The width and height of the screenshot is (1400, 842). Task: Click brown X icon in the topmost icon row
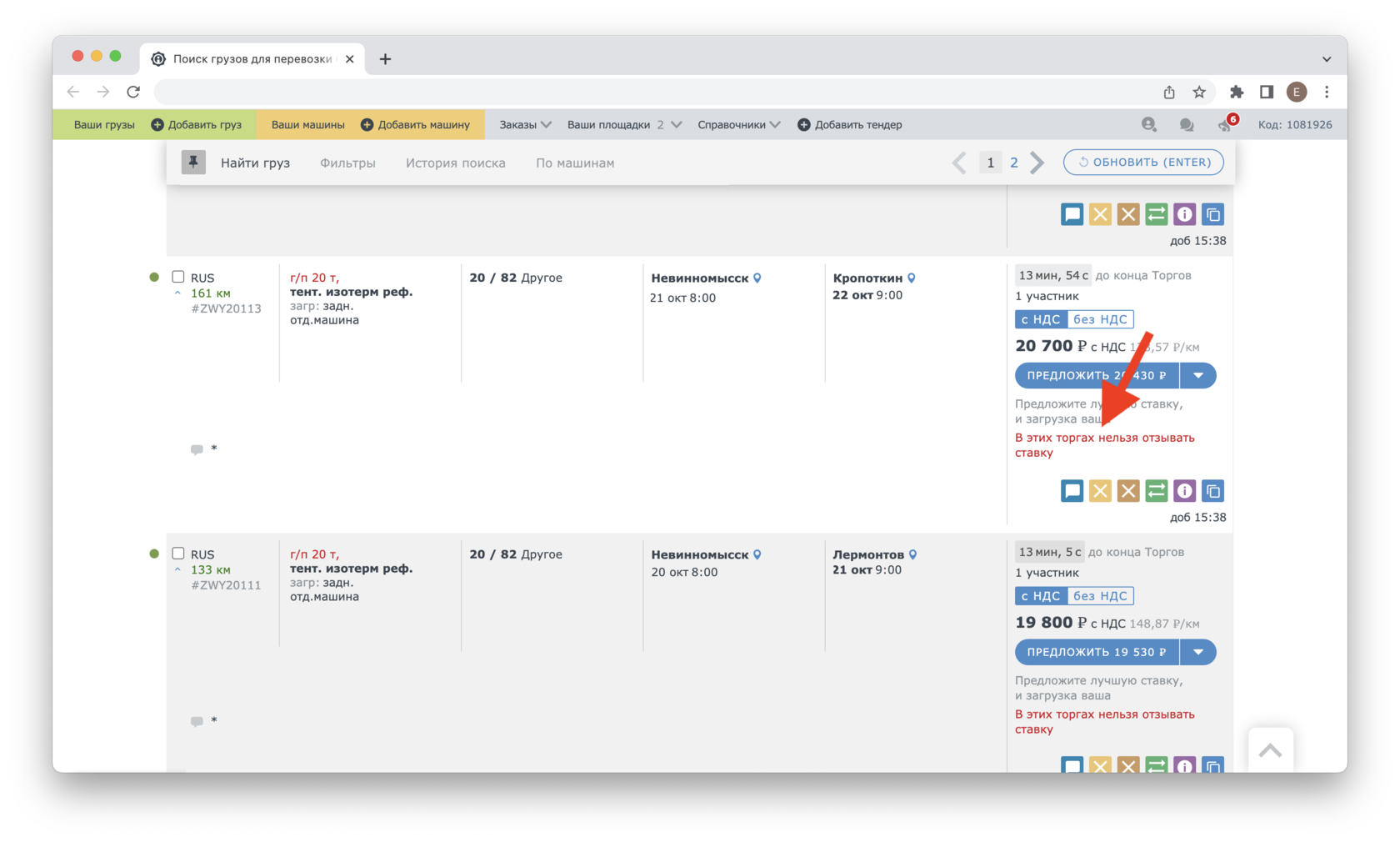[x=1128, y=214]
